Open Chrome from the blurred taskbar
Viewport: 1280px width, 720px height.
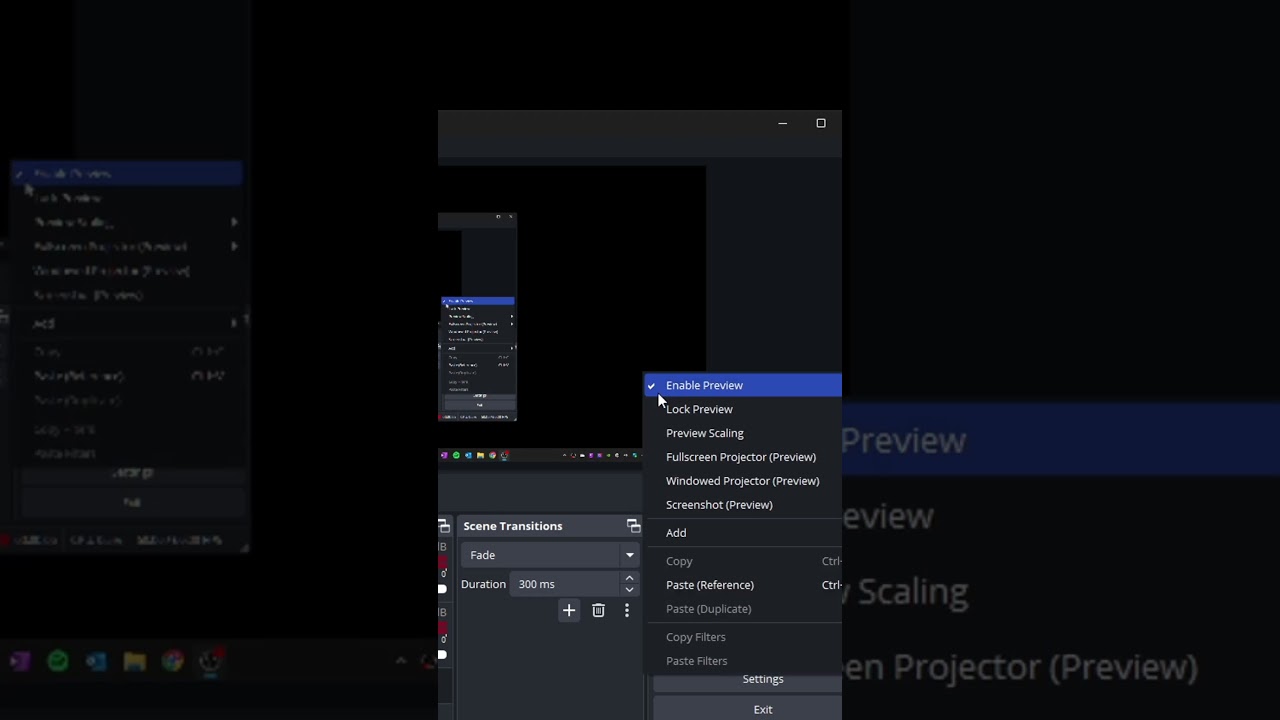173,661
